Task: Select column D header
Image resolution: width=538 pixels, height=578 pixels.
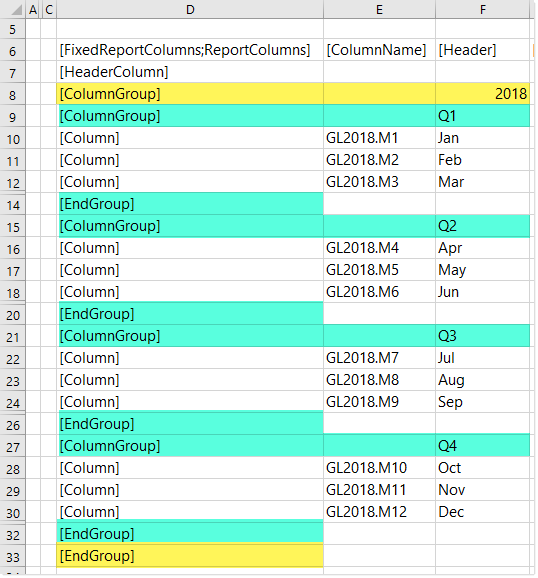Action: 190,10
